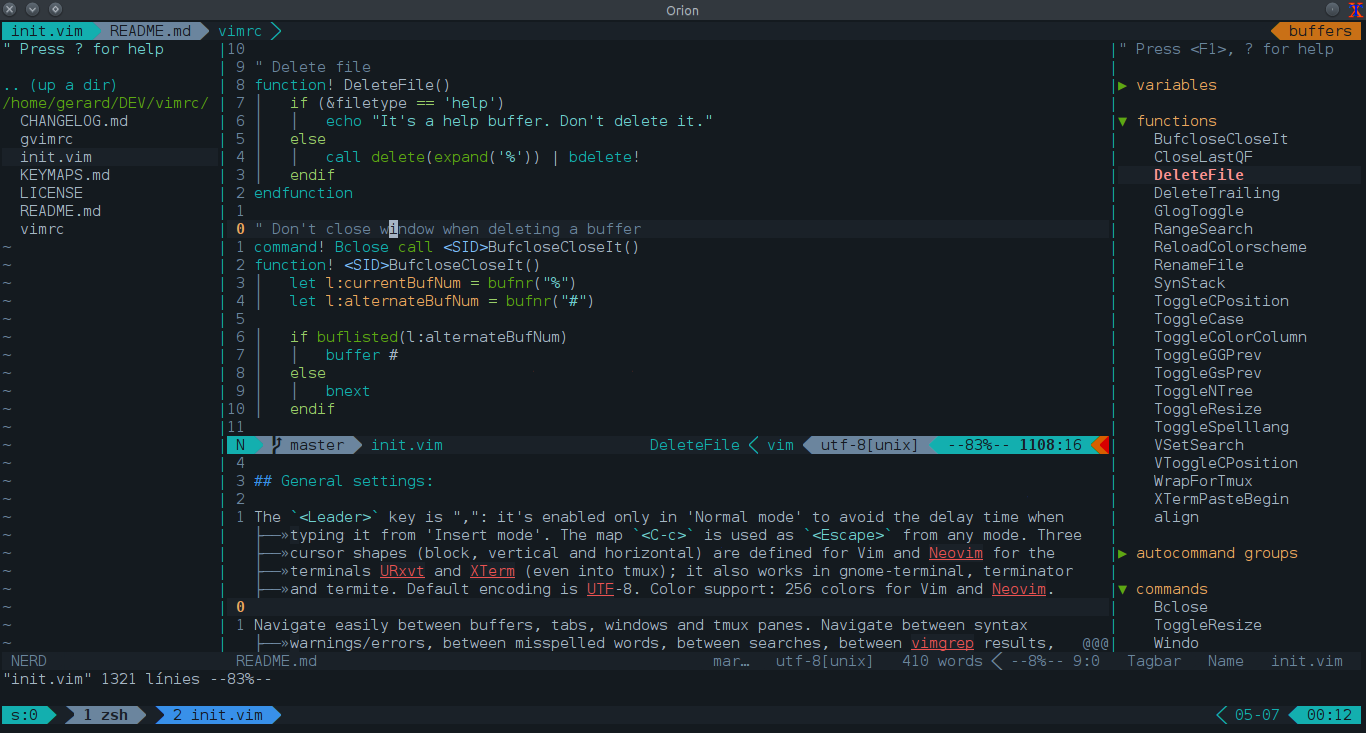Click the NERD statusline label
This screenshot has width=1366, height=733.
click(29, 661)
